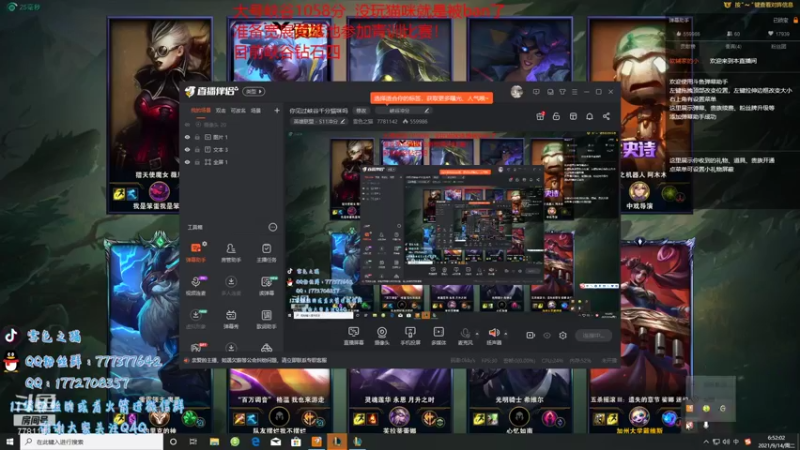This screenshot has height=450, width=800.
Task: Open the 视频连麦 video link tool
Action: [x=196, y=286]
